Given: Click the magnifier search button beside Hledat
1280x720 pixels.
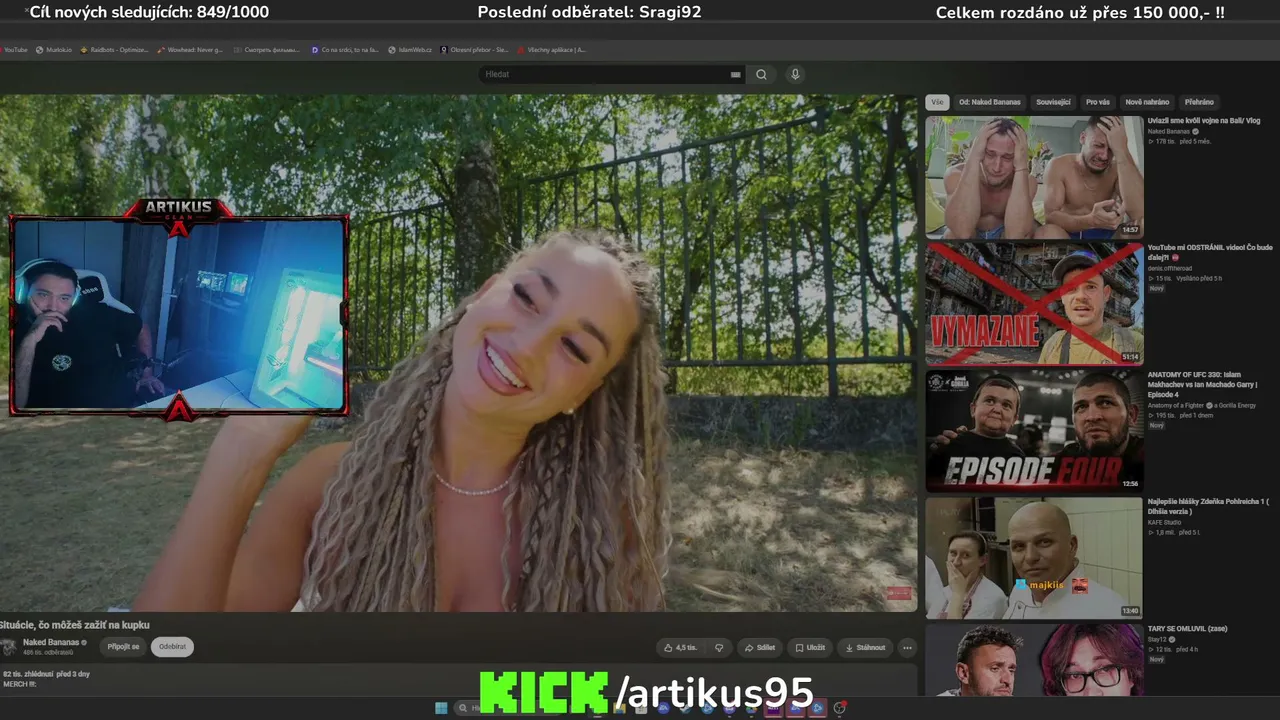Looking at the screenshot, I should (x=761, y=74).
